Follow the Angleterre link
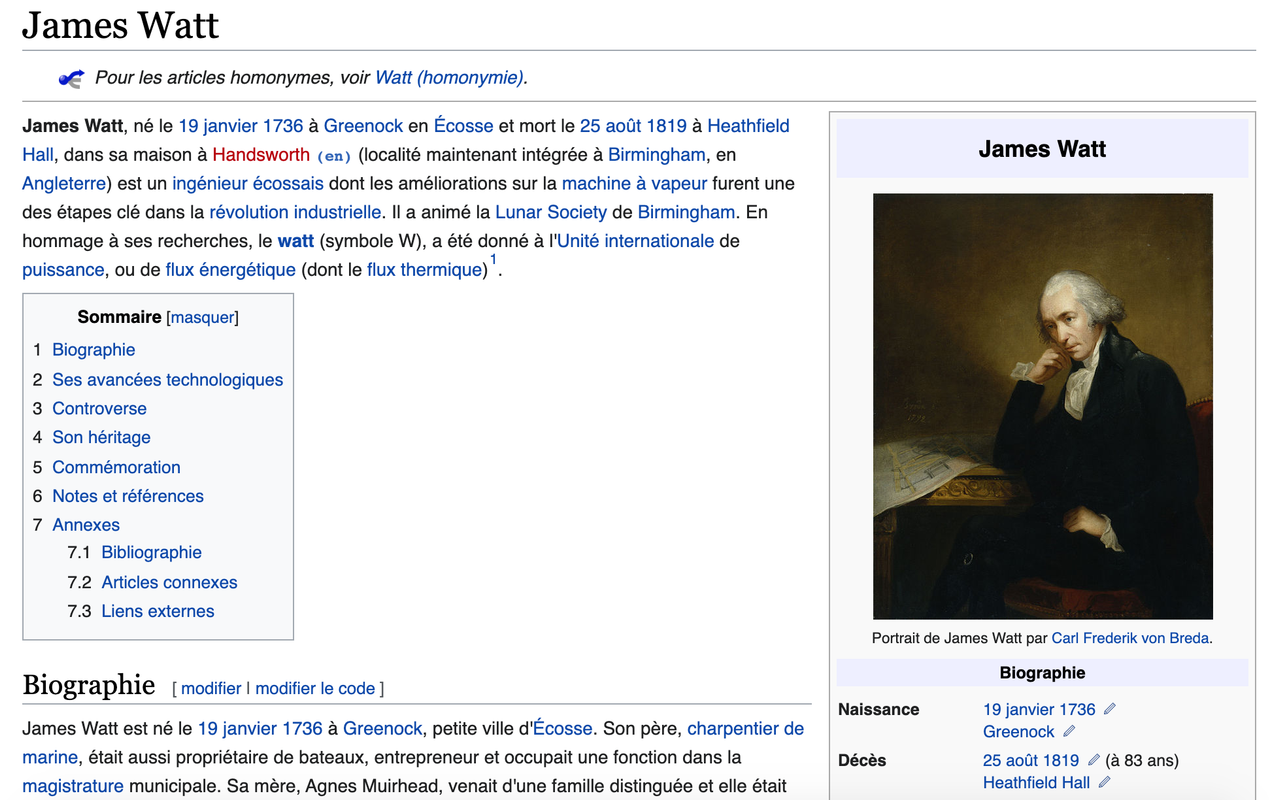The image size is (1272, 800). coord(64,184)
